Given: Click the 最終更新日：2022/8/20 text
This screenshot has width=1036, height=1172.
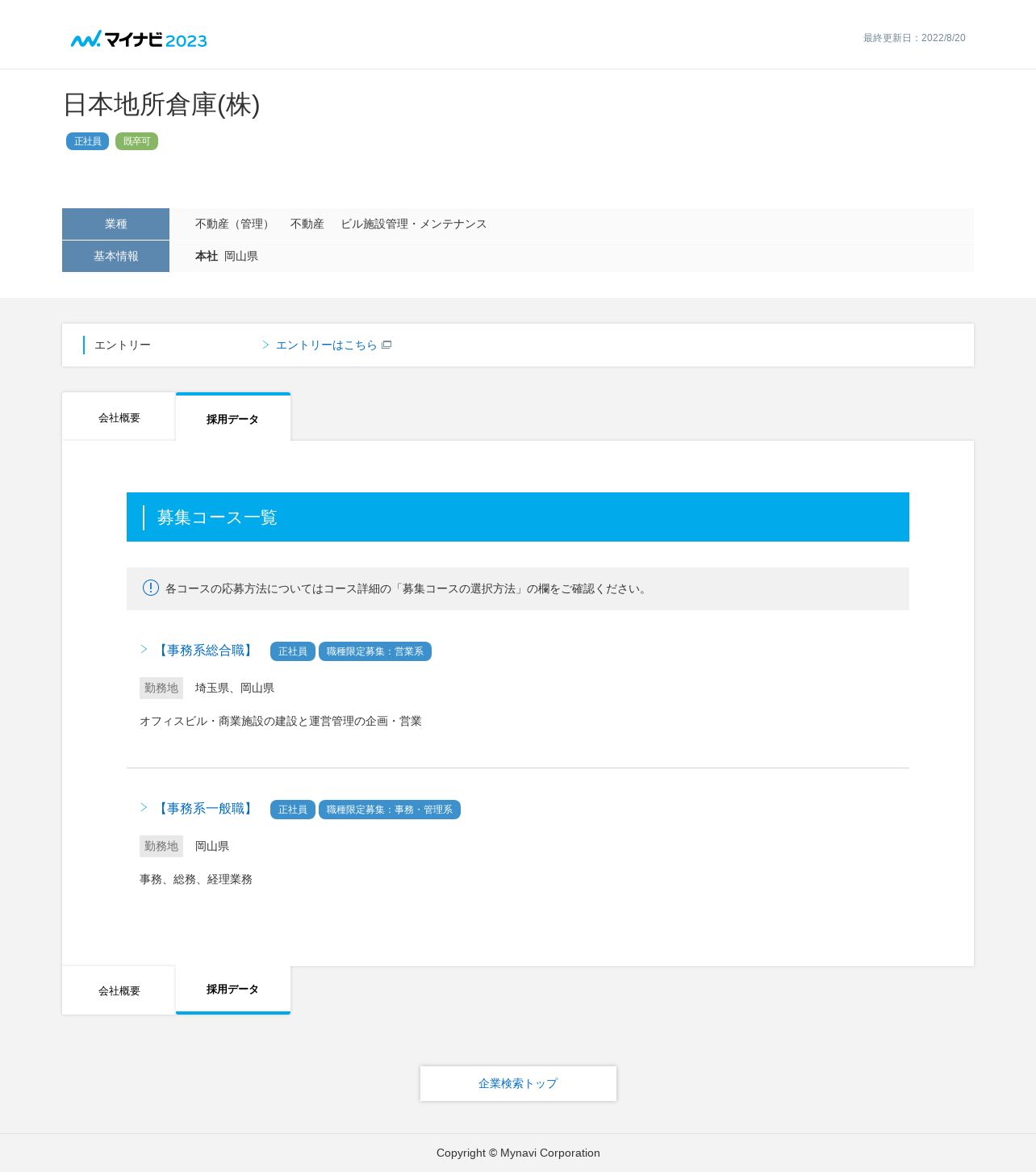Looking at the screenshot, I should (914, 38).
